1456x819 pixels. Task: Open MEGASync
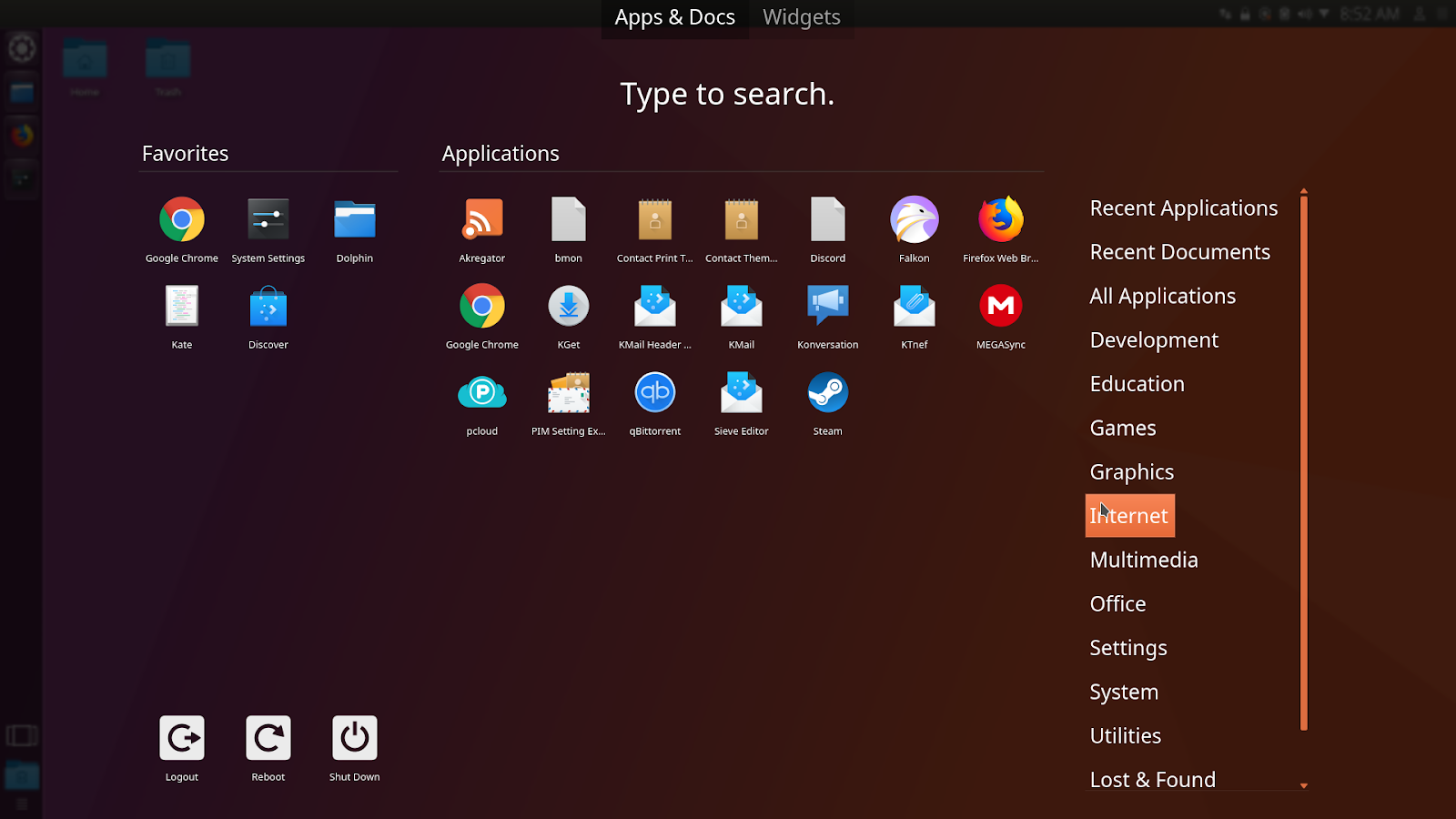pos(1000,316)
